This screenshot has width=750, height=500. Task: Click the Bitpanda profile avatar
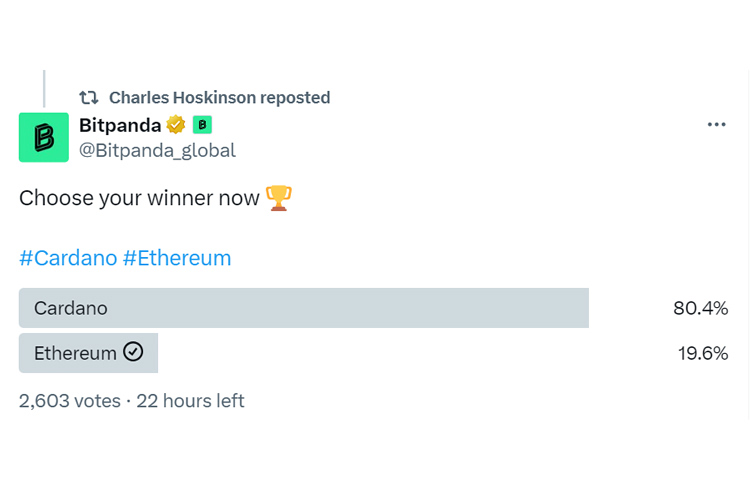pos(43,137)
